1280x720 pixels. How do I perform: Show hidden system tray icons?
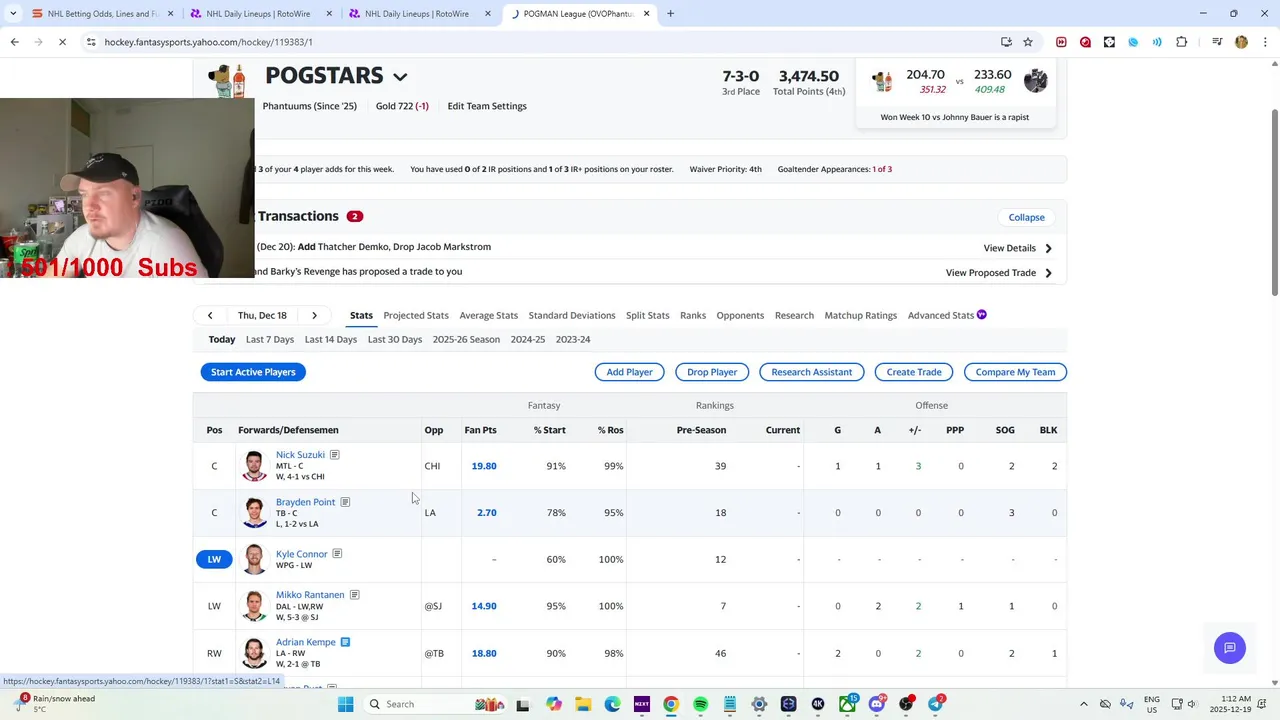1084,704
